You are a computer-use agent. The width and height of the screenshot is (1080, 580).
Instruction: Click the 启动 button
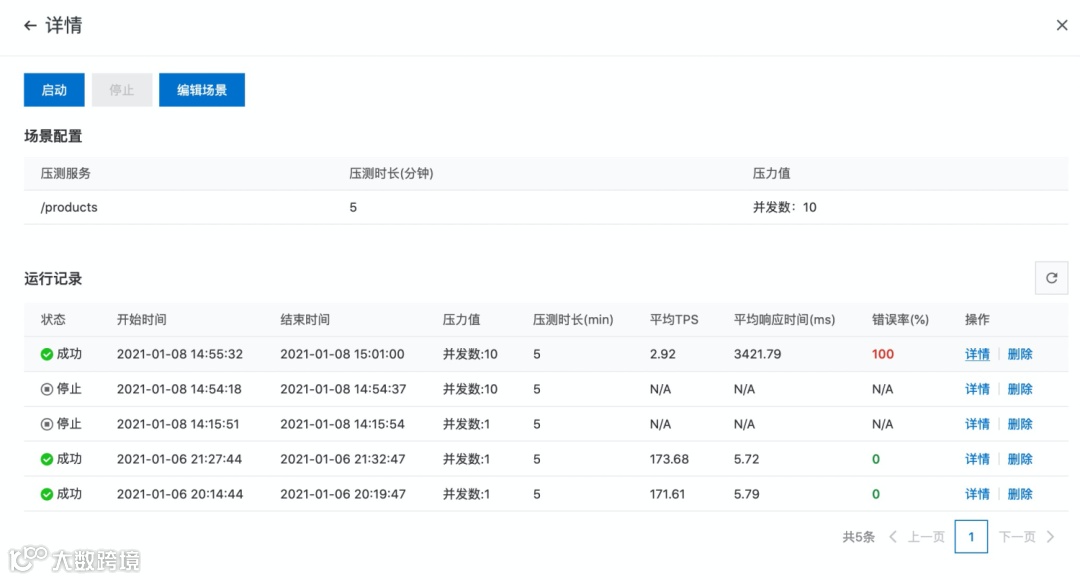click(54, 90)
